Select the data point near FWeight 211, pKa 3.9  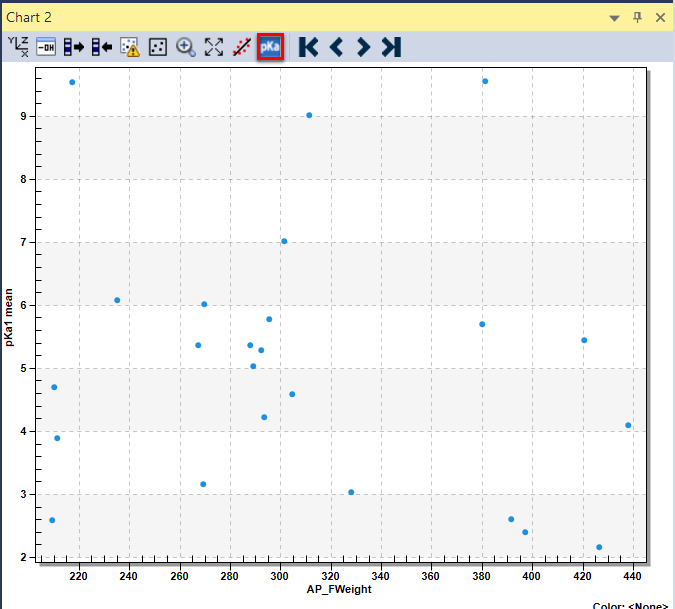[x=57, y=438]
